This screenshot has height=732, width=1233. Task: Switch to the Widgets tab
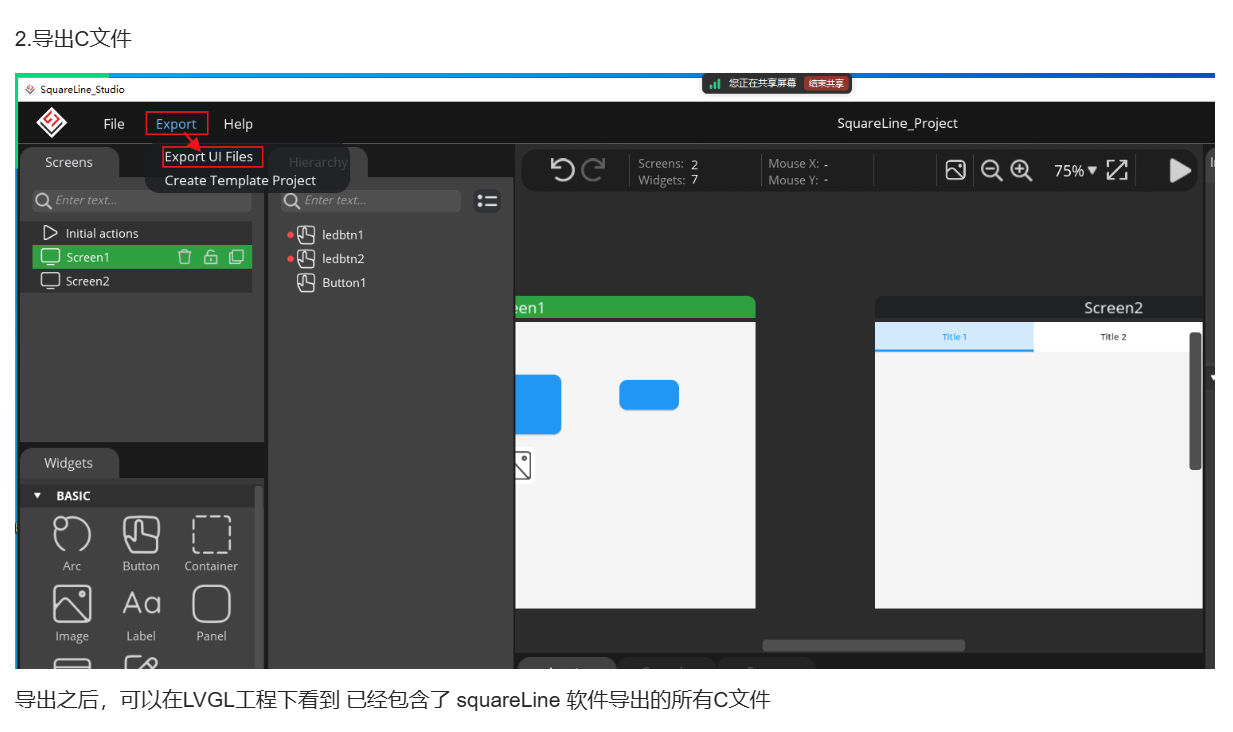click(x=69, y=463)
